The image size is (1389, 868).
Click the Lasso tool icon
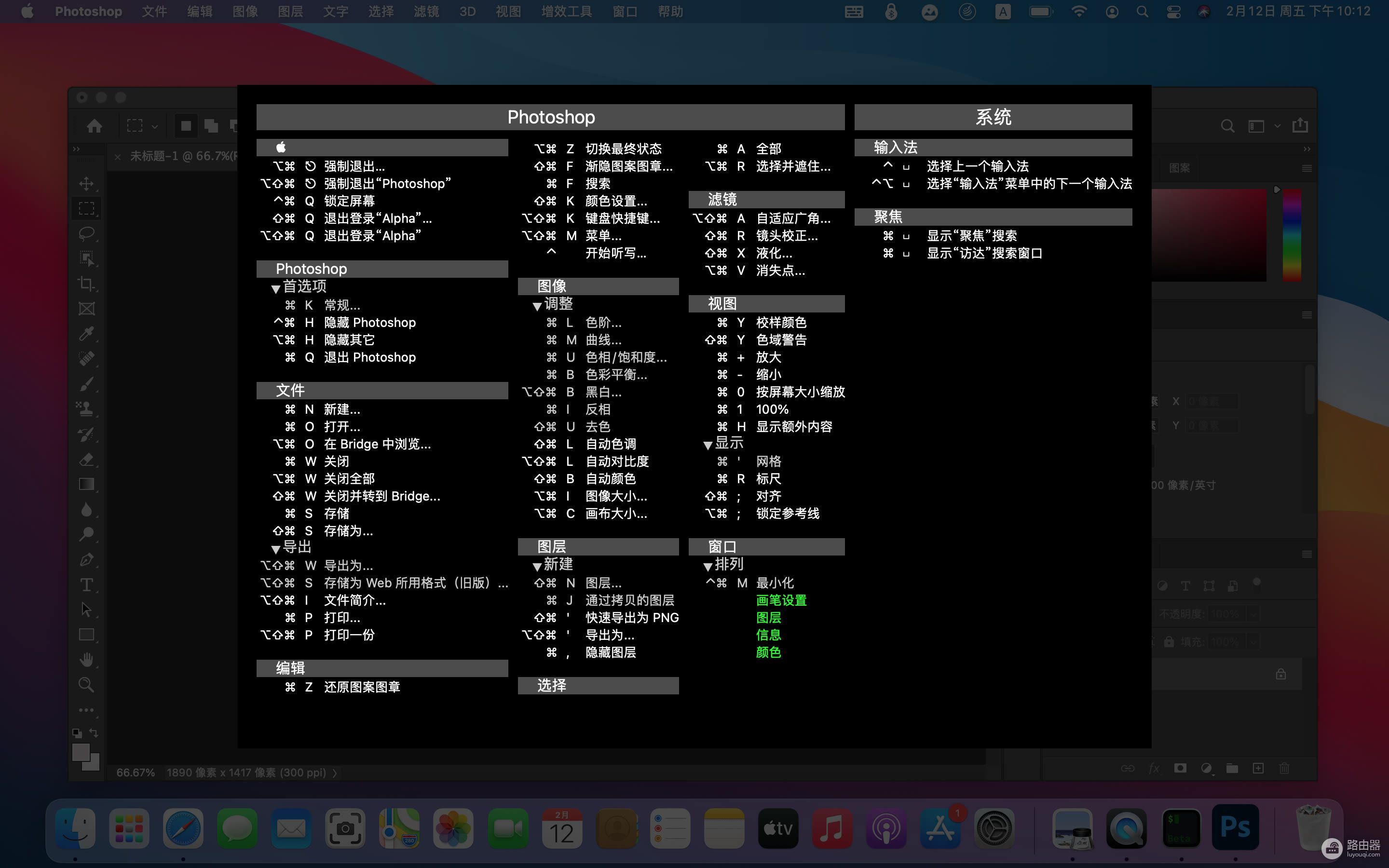pyautogui.click(x=87, y=233)
